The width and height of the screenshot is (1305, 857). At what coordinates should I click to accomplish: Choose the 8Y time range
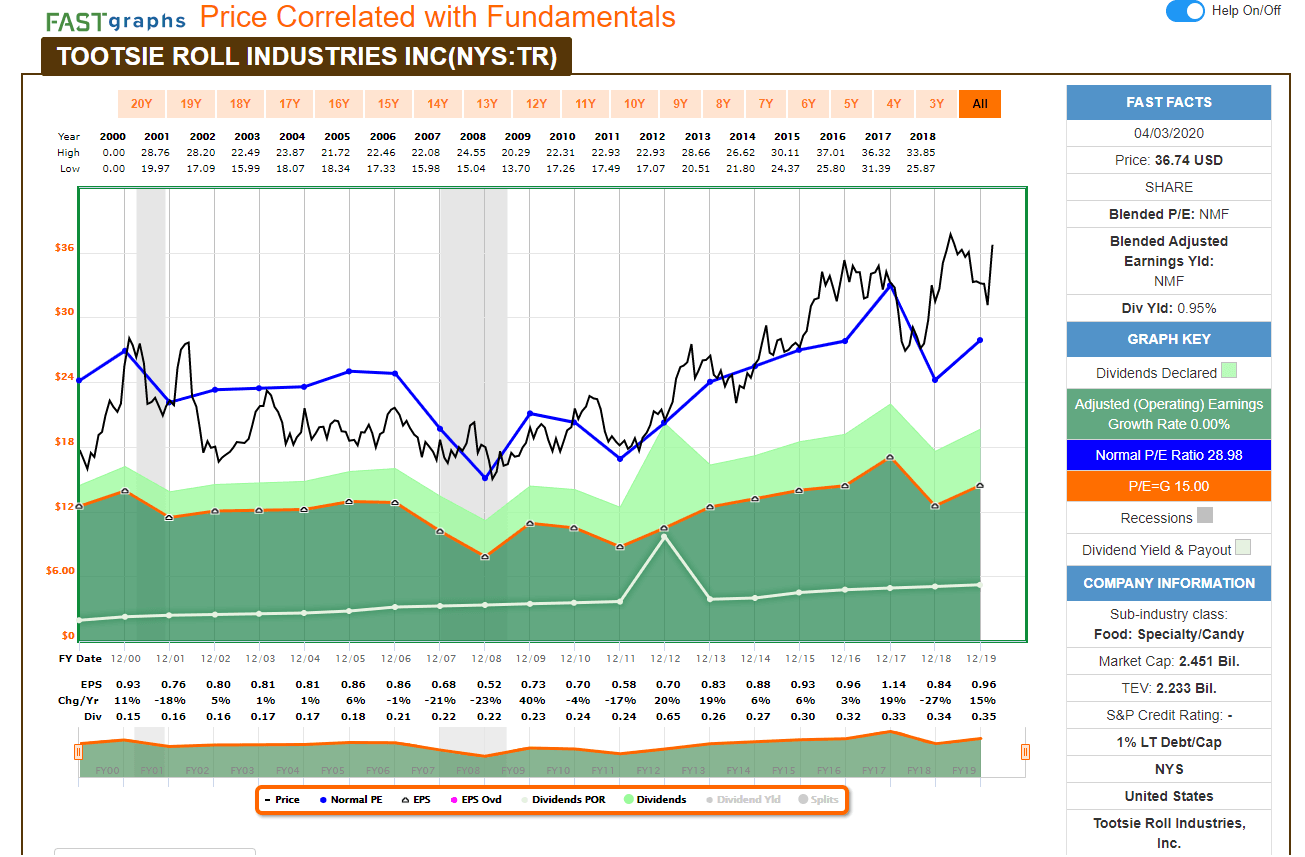(723, 104)
